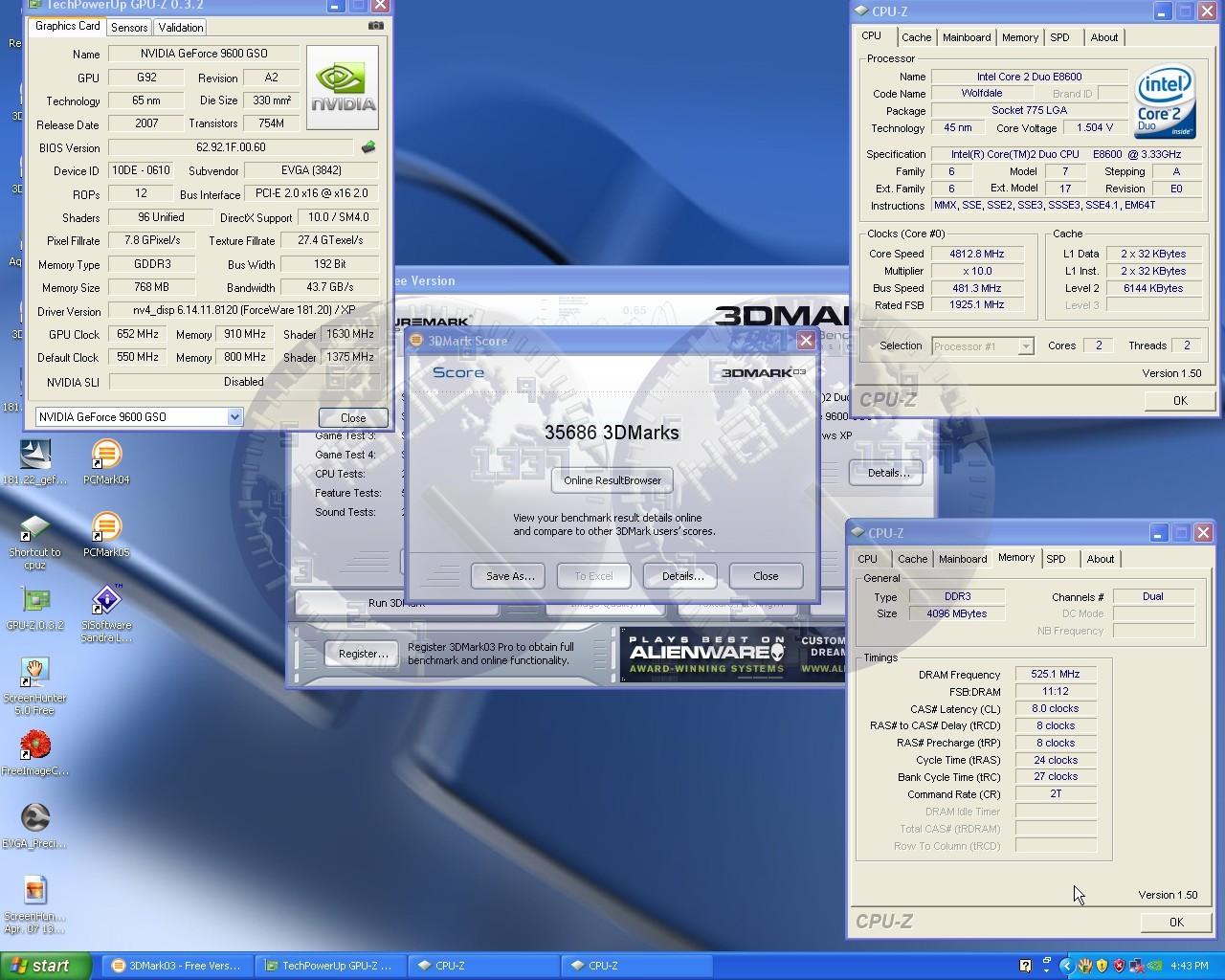
Task: Click the help question mark taskbar icon
Action: 1026,966
